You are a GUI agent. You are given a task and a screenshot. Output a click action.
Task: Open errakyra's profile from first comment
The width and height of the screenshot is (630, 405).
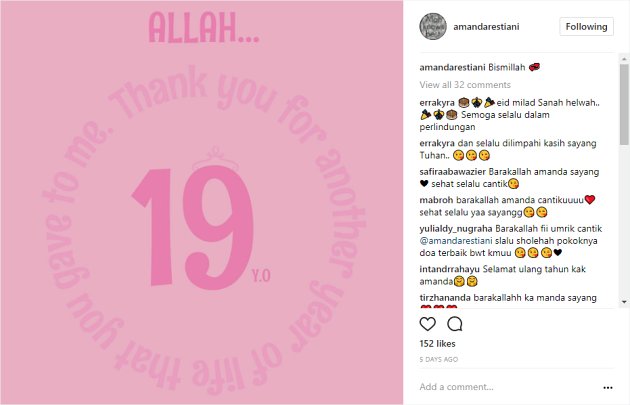click(x=437, y=102)
